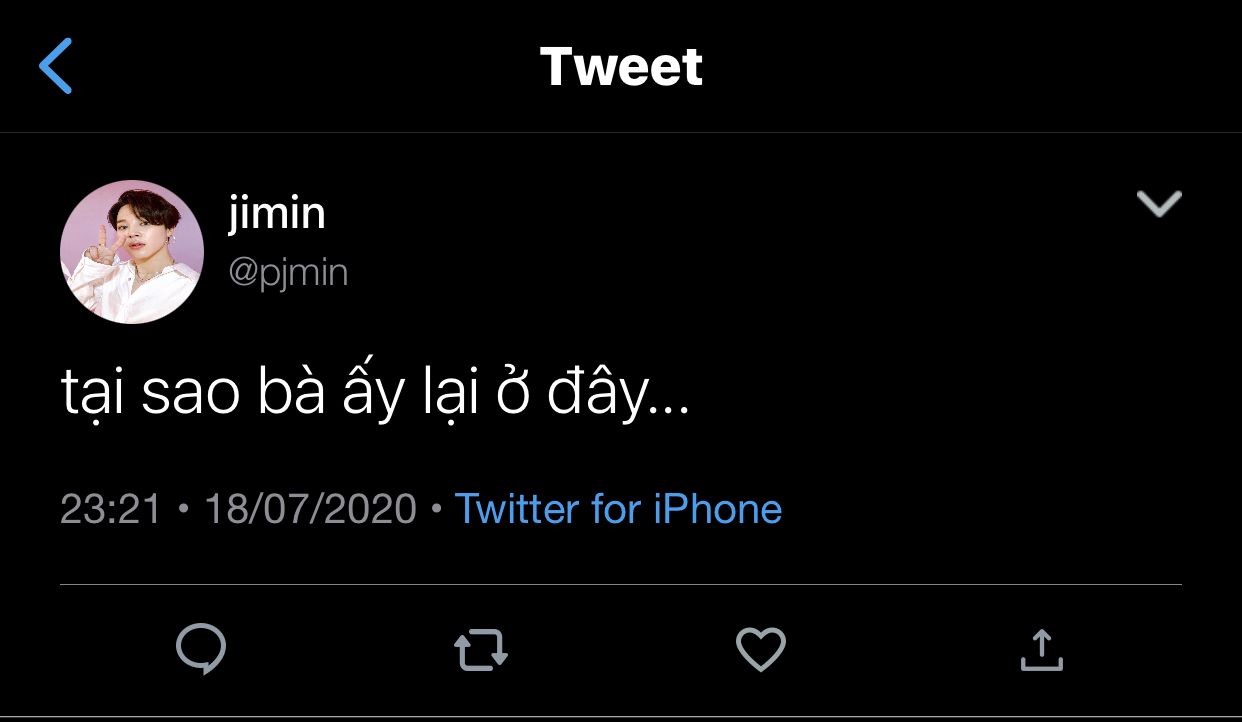The height and width of the screenshot is (722, 1242).
Task: Open the @pjmin handle profile
Action: (x=288, y=272)
